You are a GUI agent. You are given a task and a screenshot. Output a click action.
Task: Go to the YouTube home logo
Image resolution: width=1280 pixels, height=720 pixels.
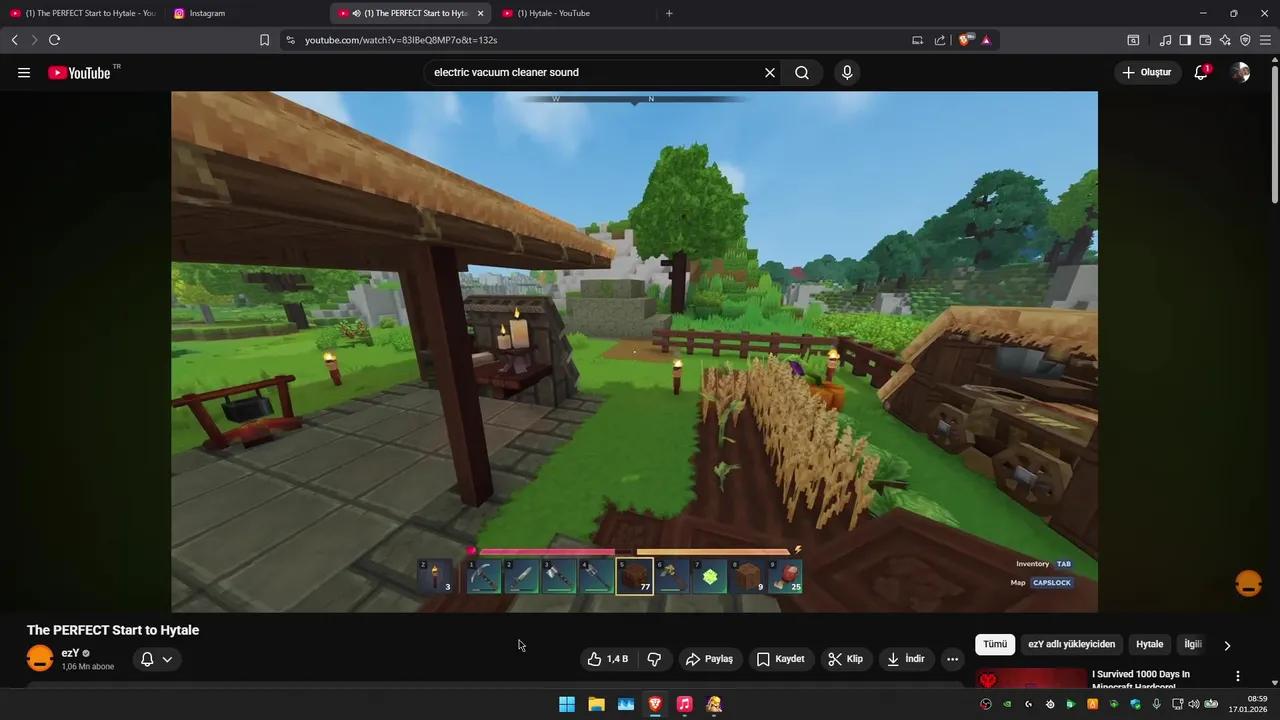(x=79, y=72)
